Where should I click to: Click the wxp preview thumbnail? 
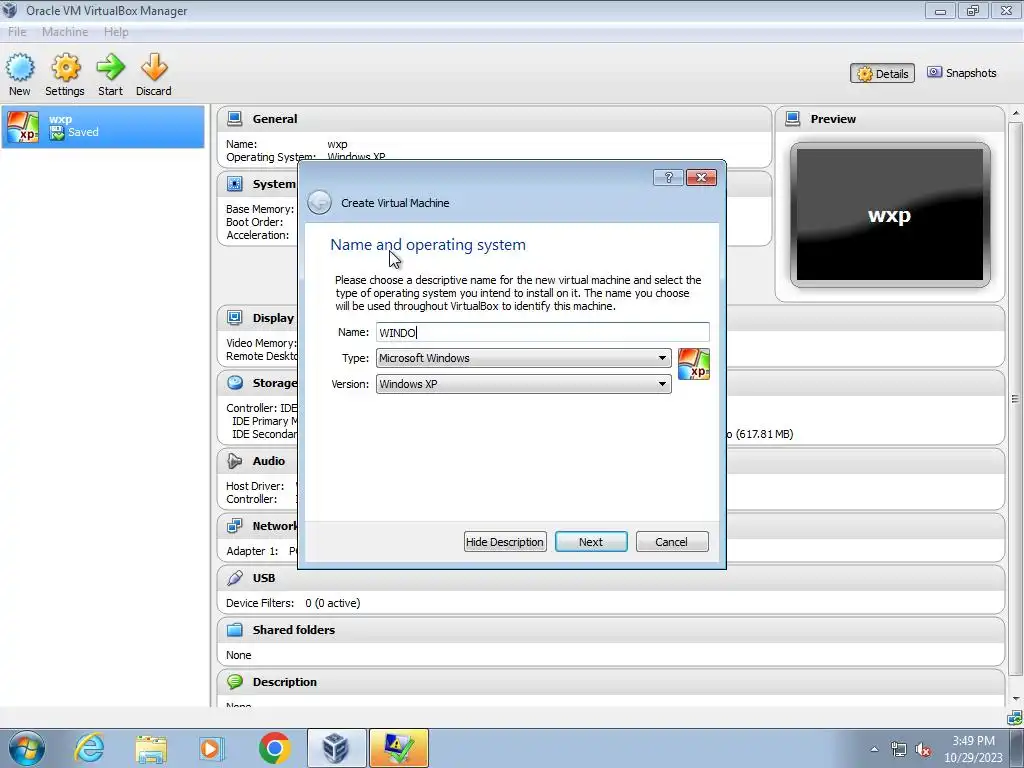click(889, 215)
